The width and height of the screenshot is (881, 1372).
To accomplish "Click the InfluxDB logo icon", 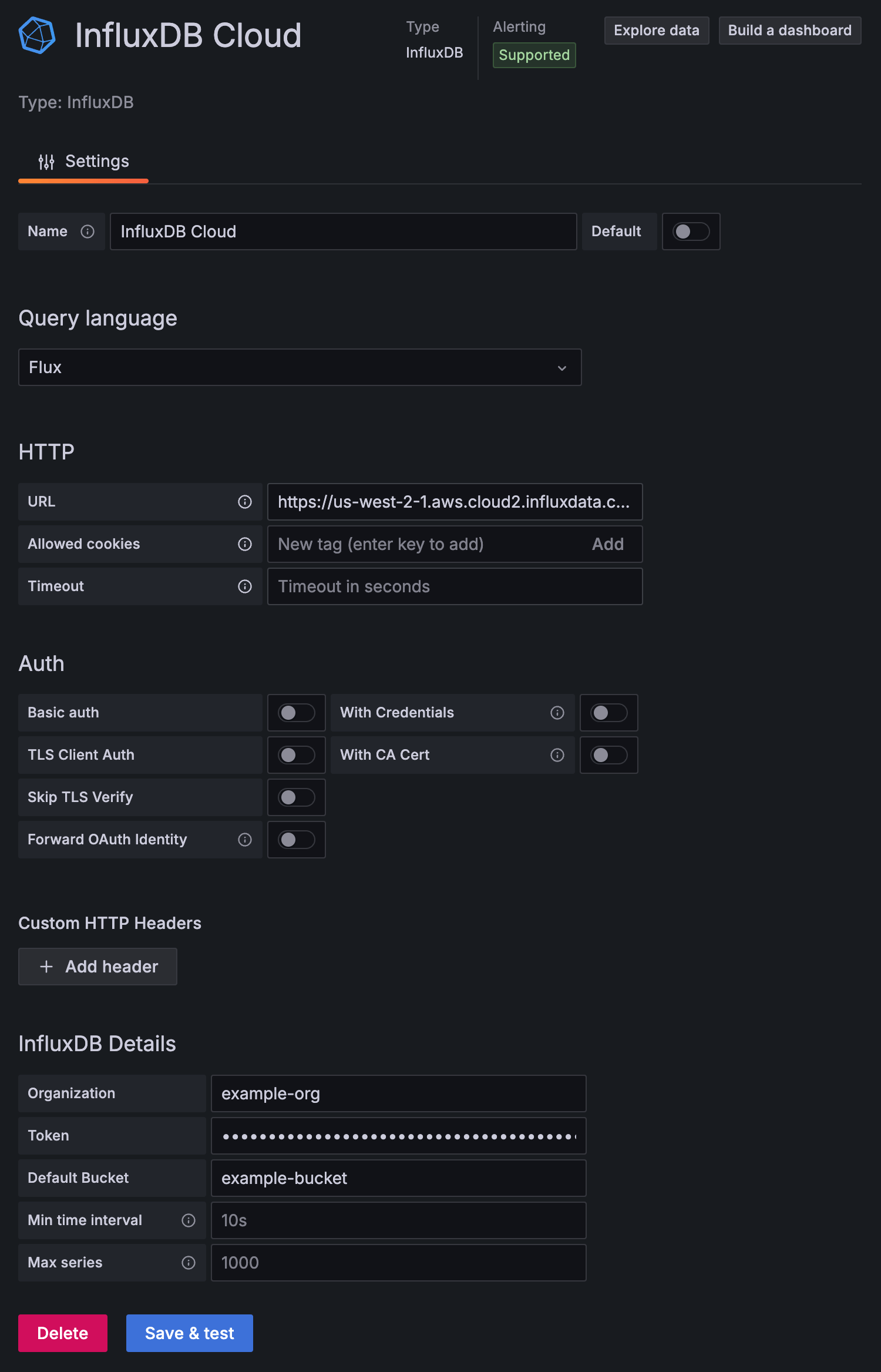I will tap(37, 35).
